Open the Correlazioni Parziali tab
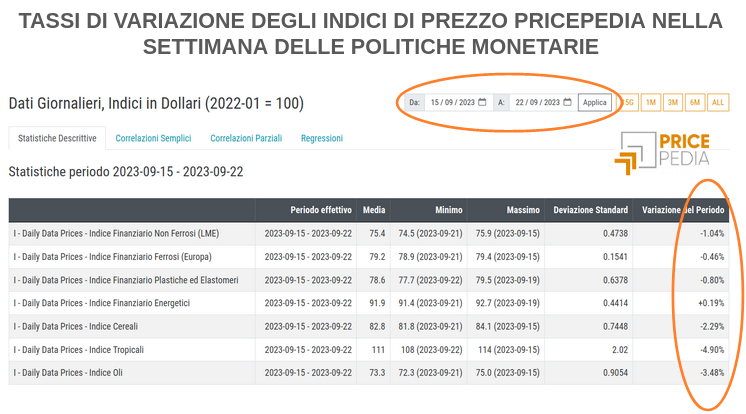The image size is (746, 414). click(246, 138)
